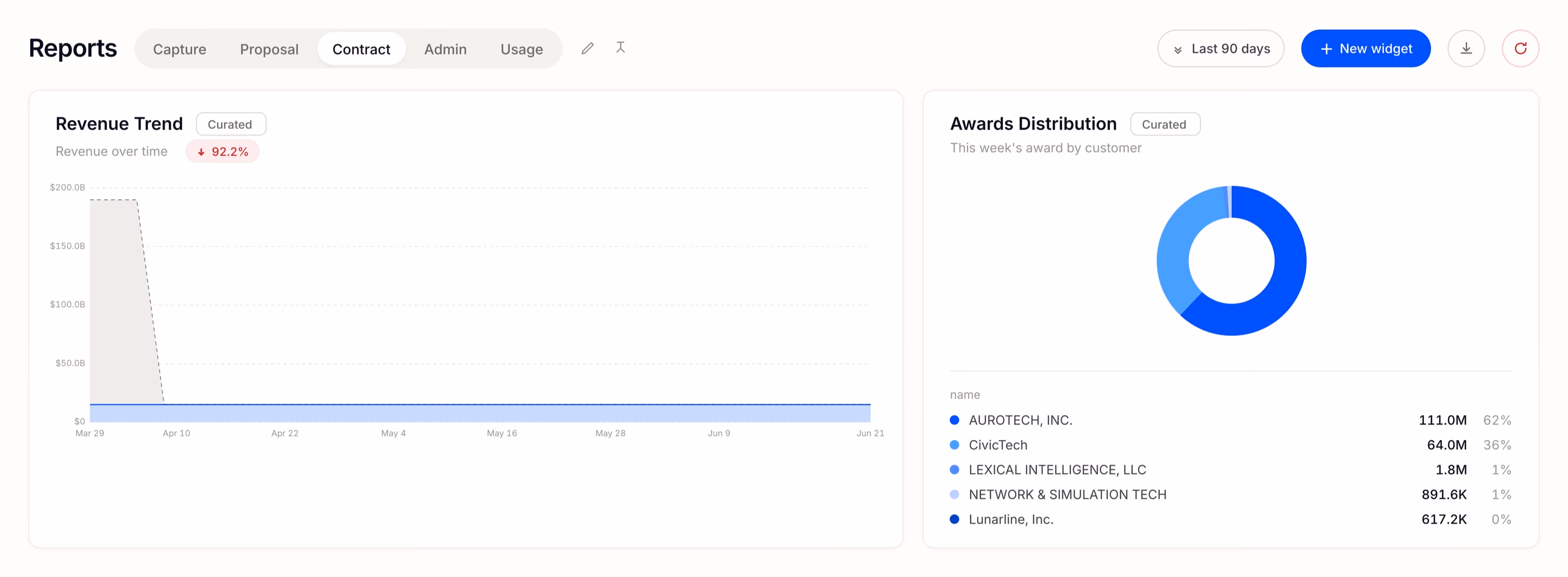Click the NETWORK & SIMULATION TECH name
The width and height of the screenshot is (1568, 577).
click(1068, 494)
